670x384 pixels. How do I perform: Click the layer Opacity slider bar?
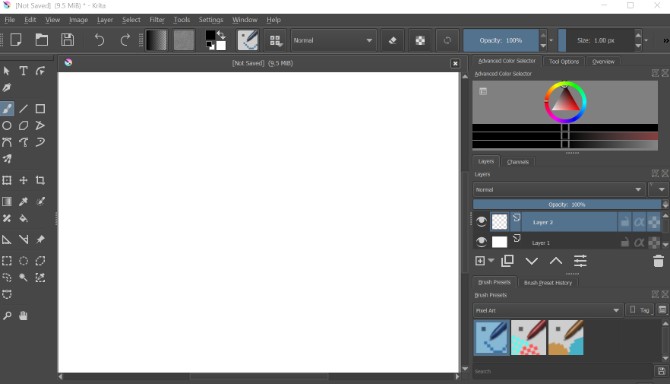(567, 205)
